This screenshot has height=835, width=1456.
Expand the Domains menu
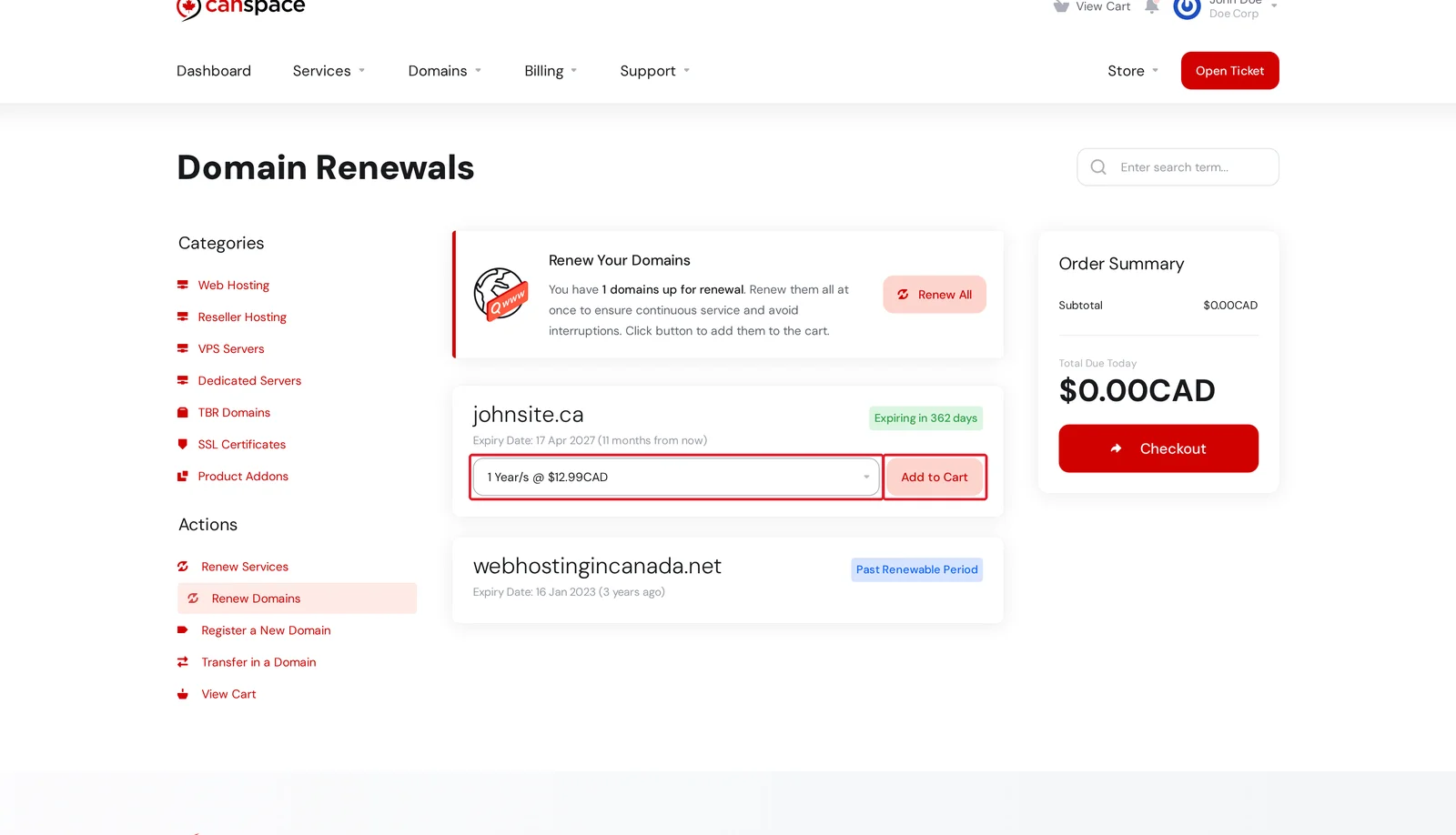[x=444, y=71]
